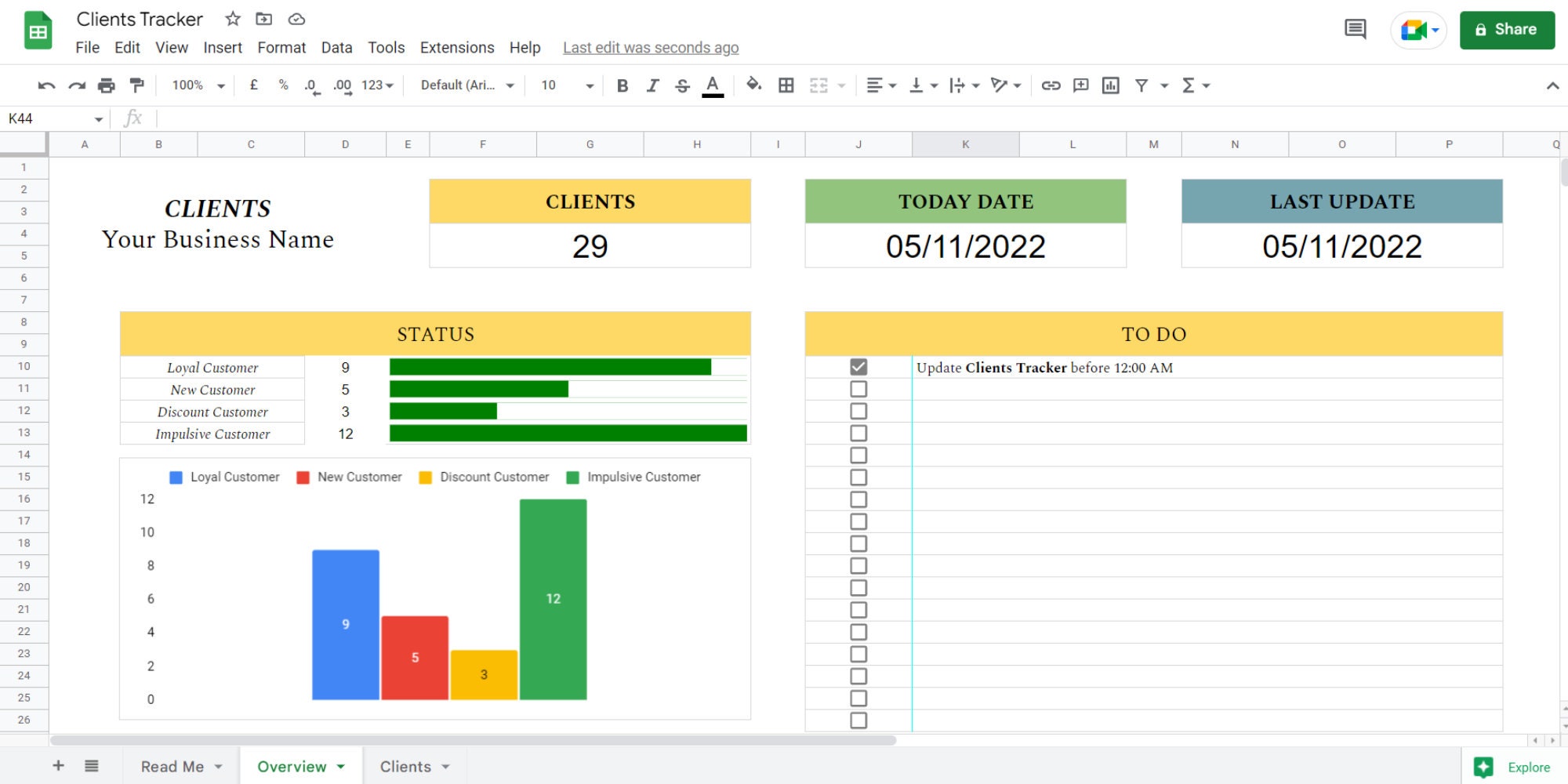The image size is (1568, 784).
Task: Check the last visible To Do checkbox
Action: click(858, 719)
